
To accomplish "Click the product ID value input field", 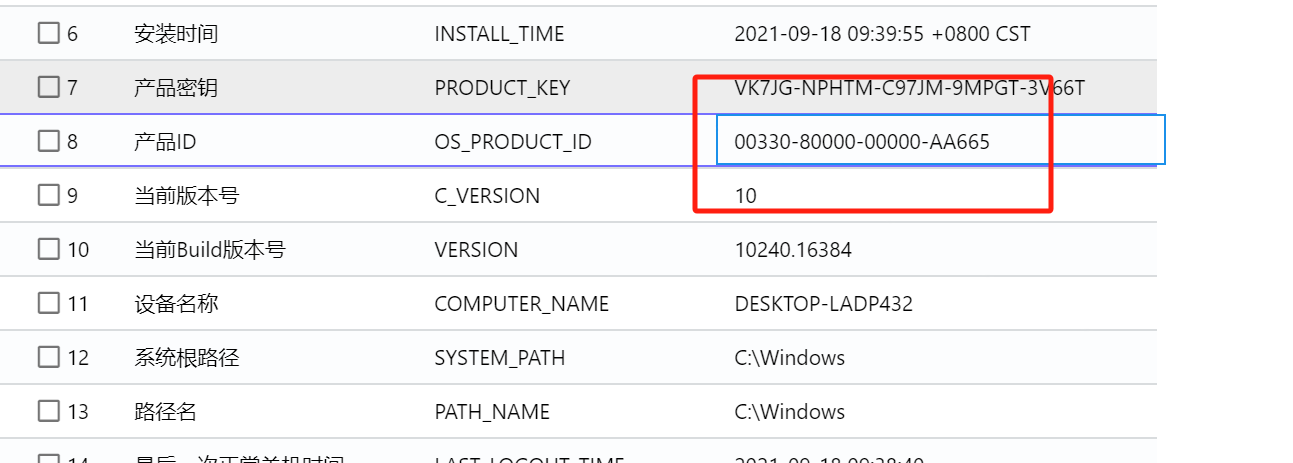I will (x=940, y=142).
